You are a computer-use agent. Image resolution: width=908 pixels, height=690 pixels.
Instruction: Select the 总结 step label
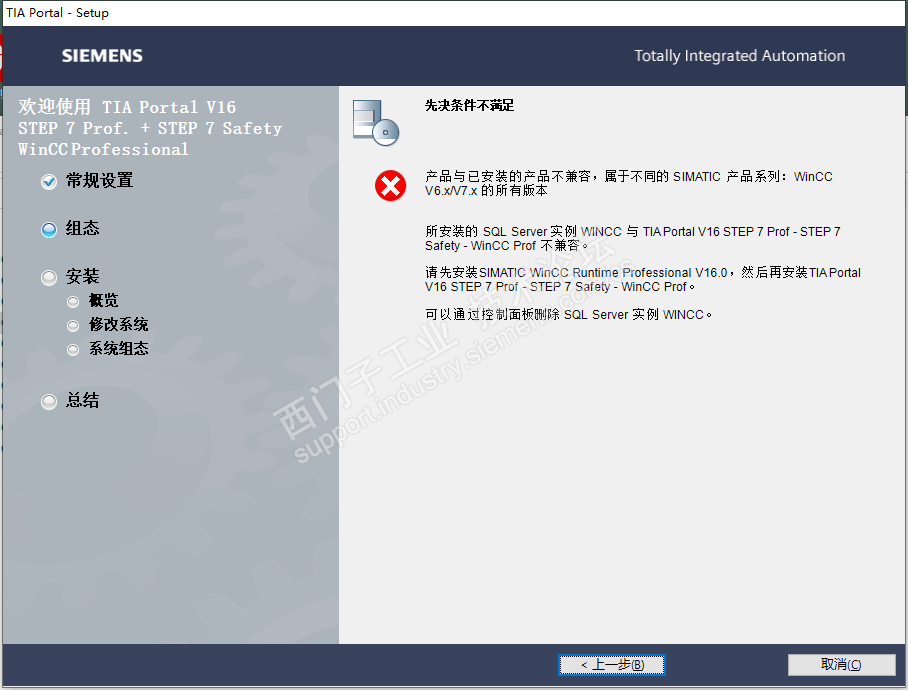tap(82, 400)
